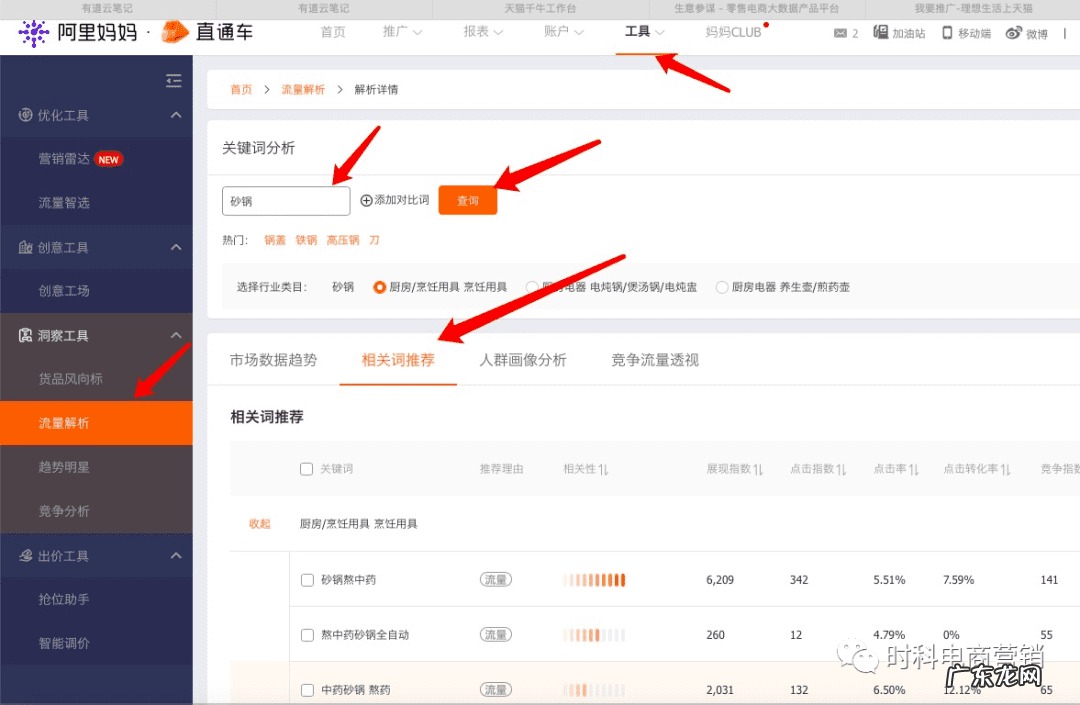Toggle the 关键词 select-all checkbox
This screenshot has height=705, width=1080.
(307, 468)
